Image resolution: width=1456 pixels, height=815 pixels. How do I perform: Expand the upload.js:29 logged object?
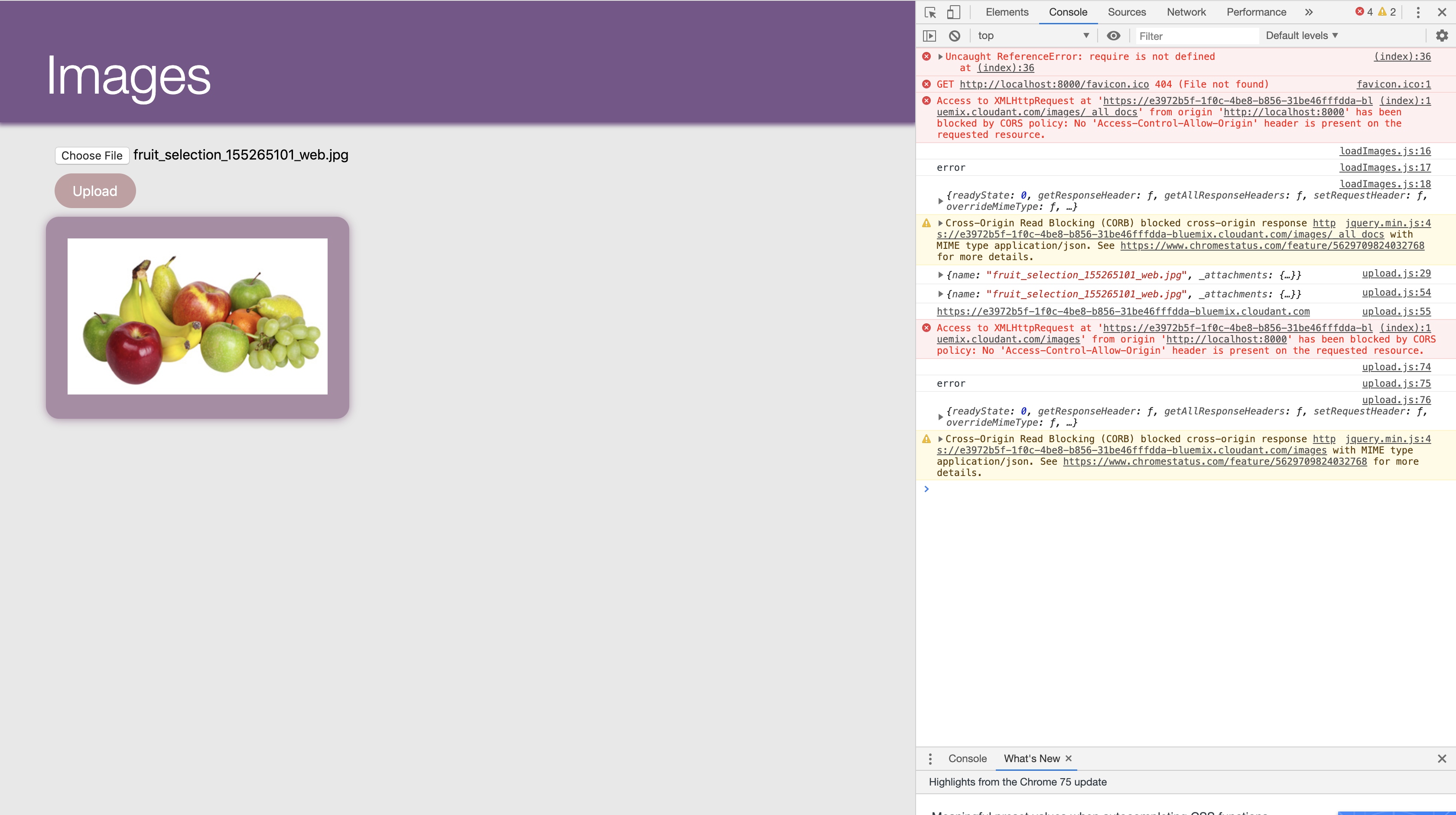point(940,275)
